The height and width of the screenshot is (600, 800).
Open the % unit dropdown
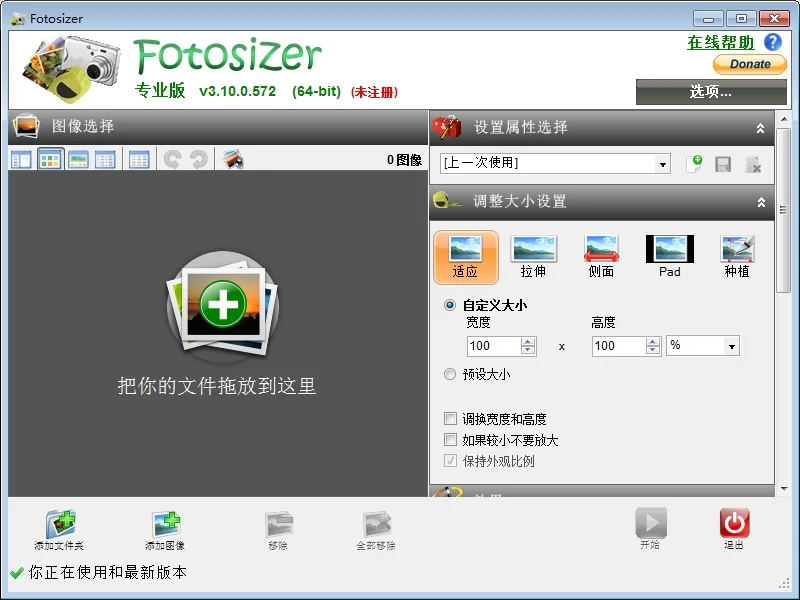tap(703, 346)
